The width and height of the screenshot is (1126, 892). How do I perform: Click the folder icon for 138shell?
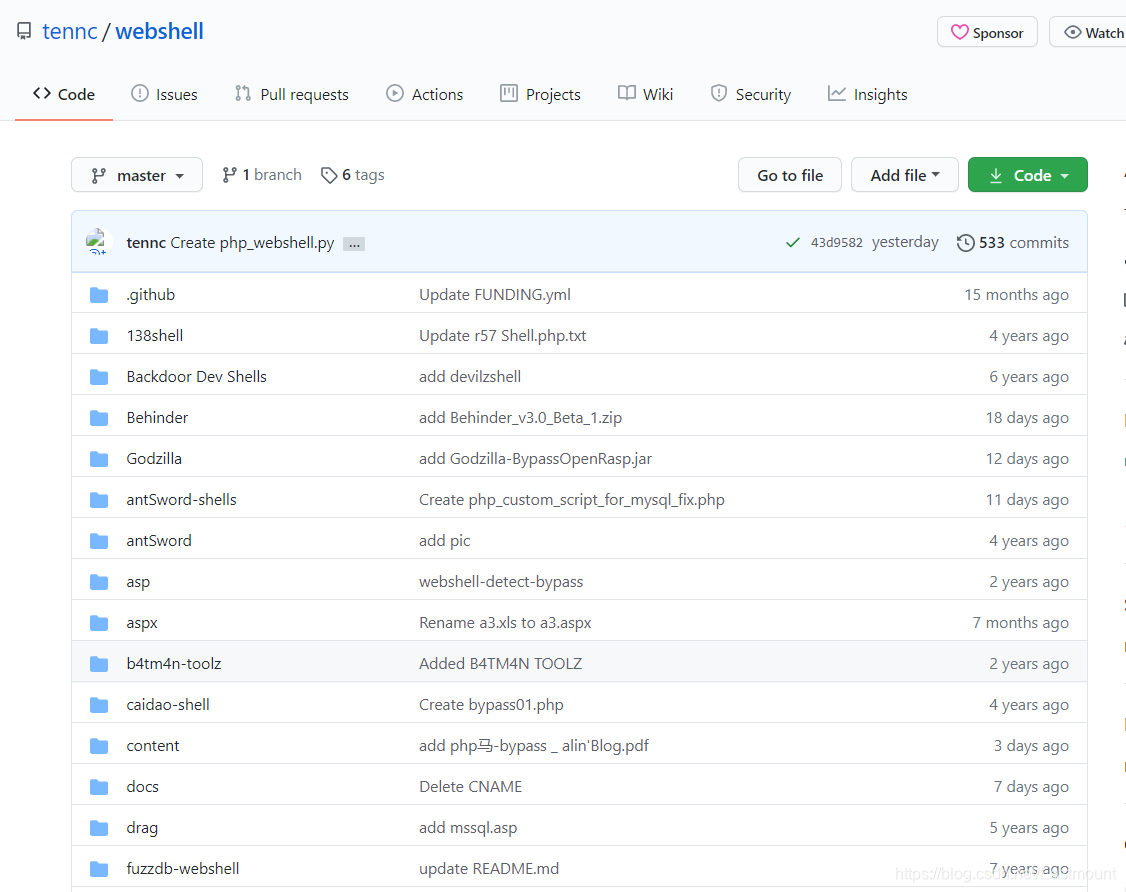coord(99,336)
